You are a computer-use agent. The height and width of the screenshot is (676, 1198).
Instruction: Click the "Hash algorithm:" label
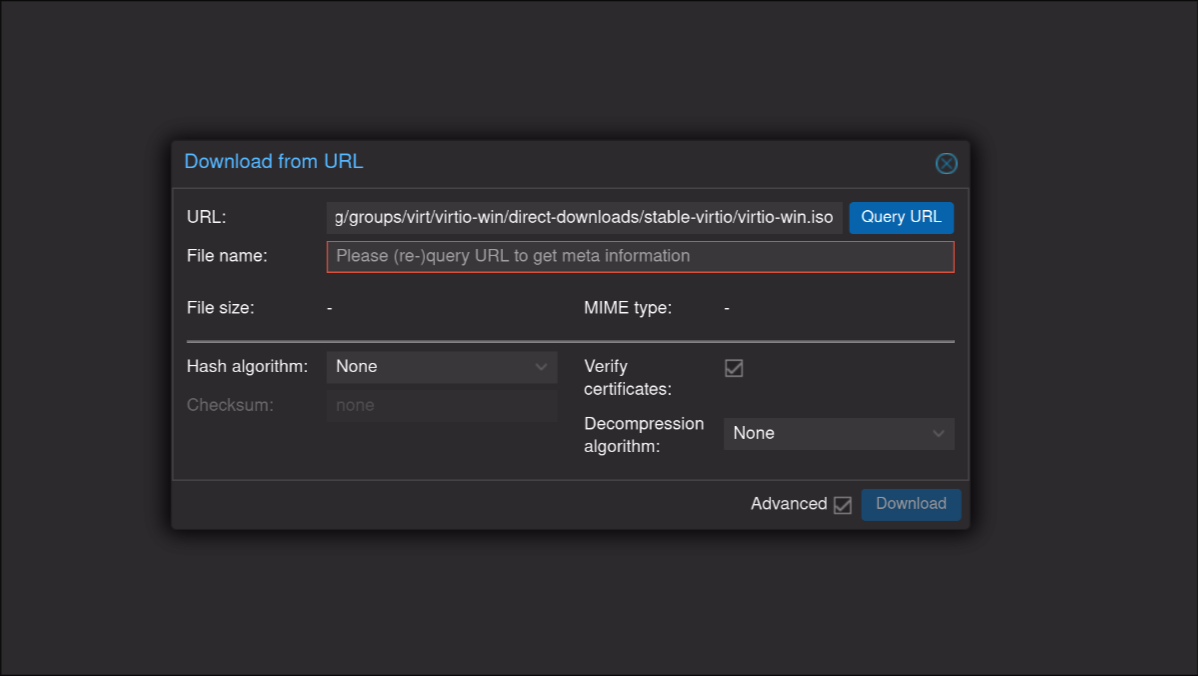click(246, 367)
